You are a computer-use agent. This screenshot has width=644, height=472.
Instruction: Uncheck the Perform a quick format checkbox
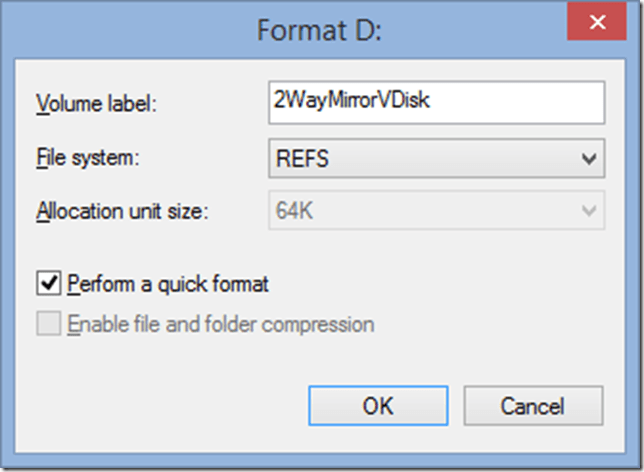[x=49, y=284]
